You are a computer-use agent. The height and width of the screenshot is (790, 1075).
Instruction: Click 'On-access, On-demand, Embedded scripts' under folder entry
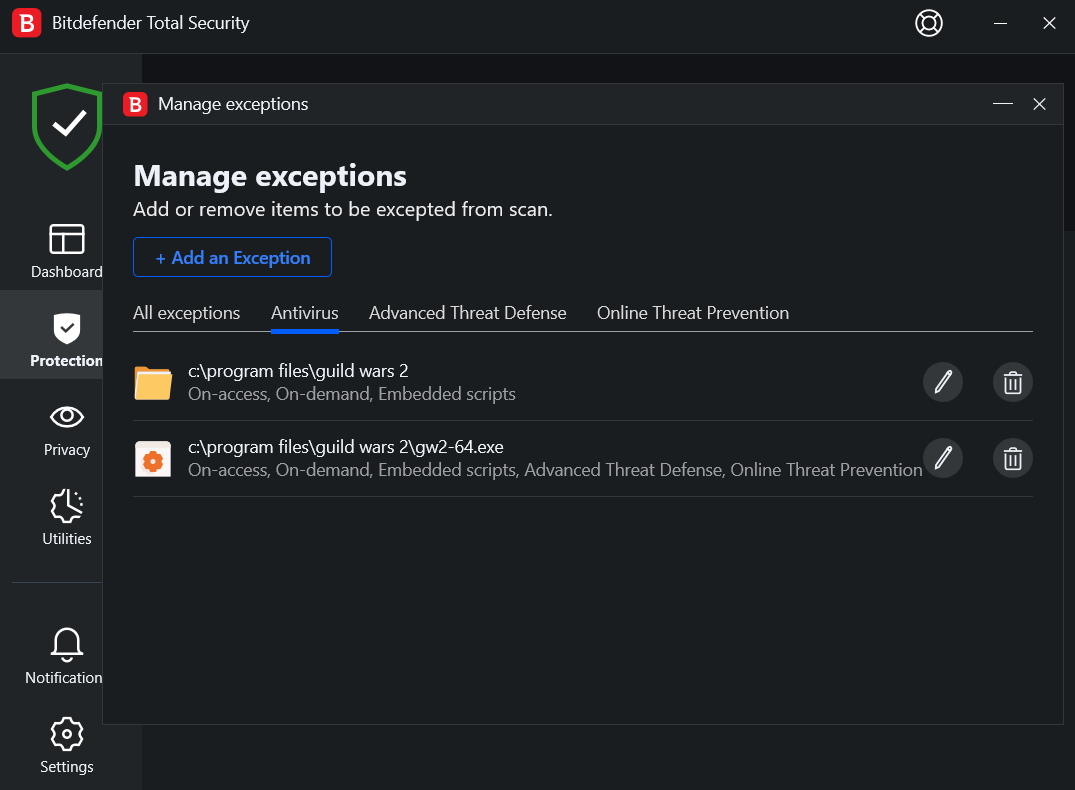pyautogui.click(x=352, y=394)
